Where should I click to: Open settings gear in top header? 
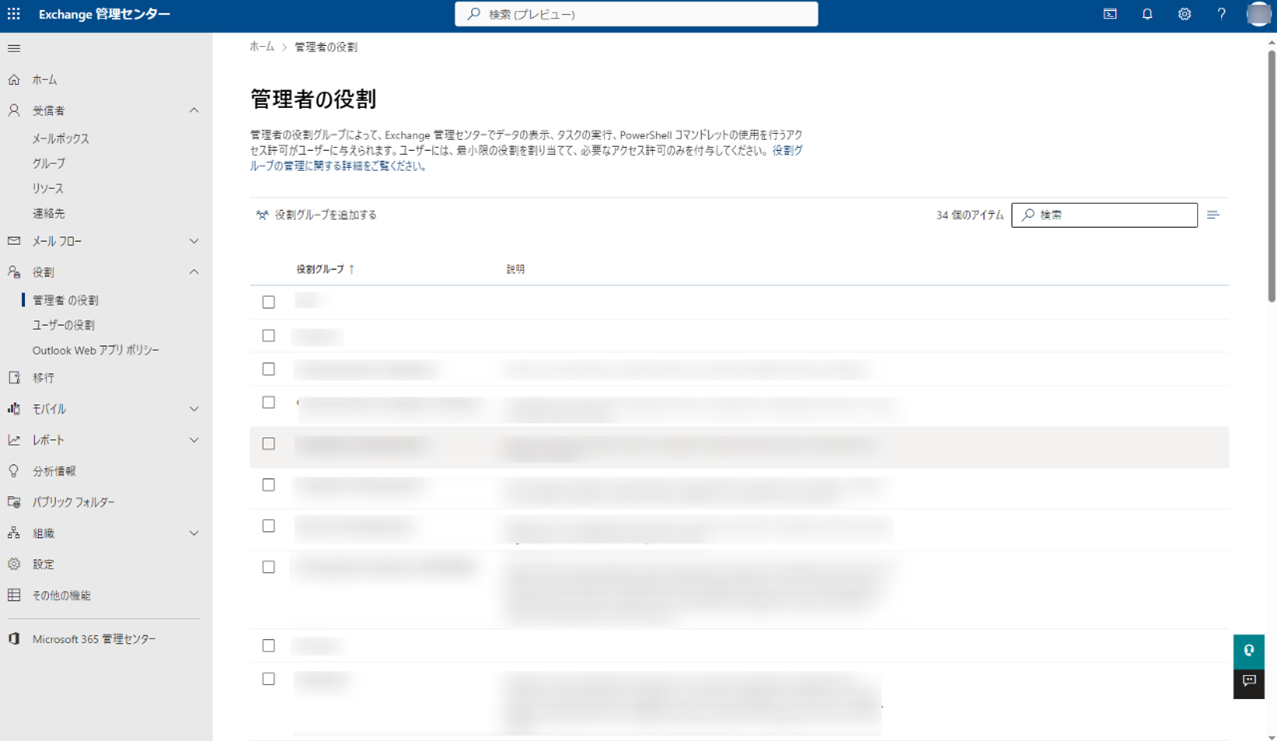(1184, 14)
